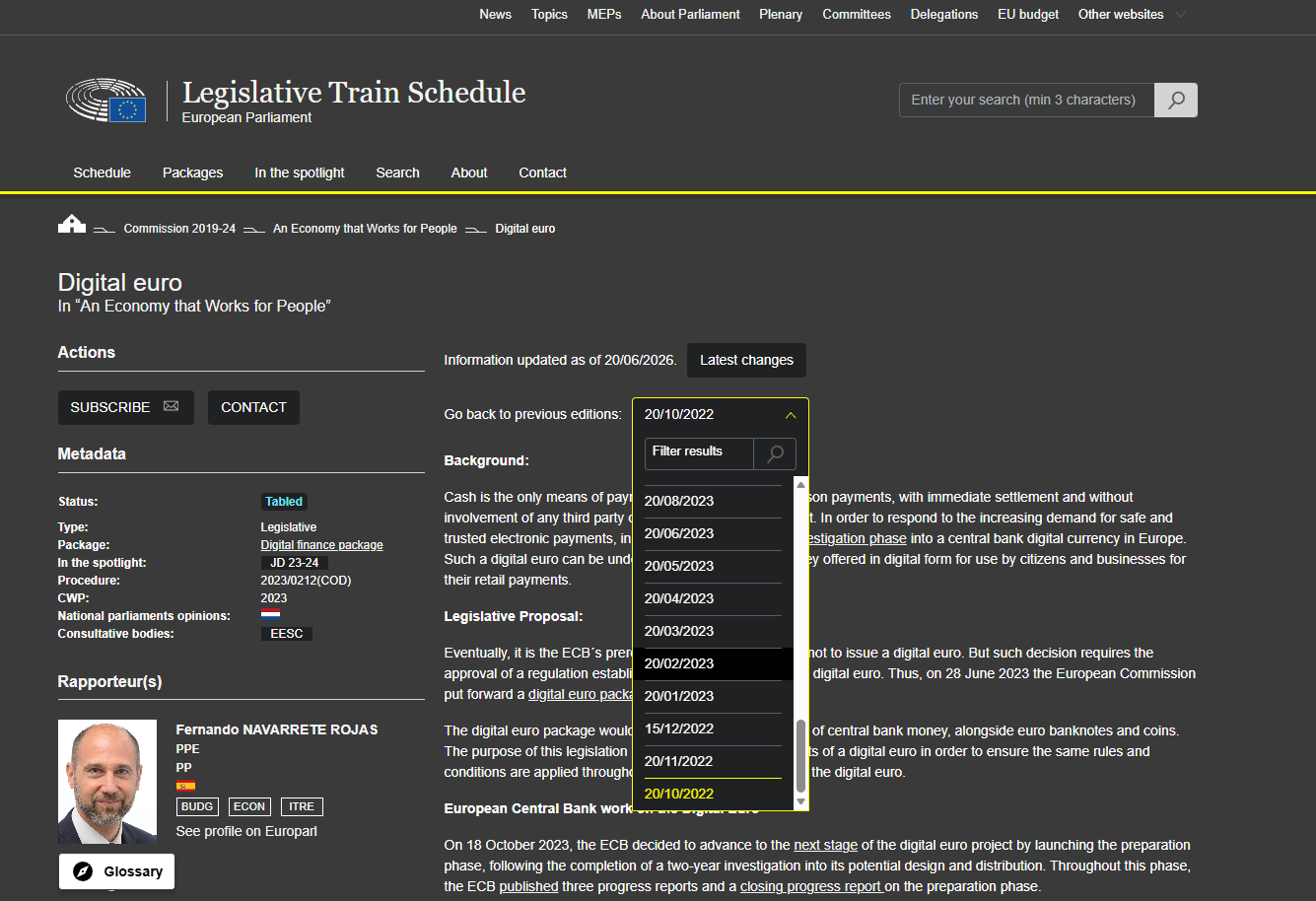Image resolution: width=1316 pixels, height=901 pixels.
Task: Click the Legislative Train Schedule title
Action: (354, 93)
